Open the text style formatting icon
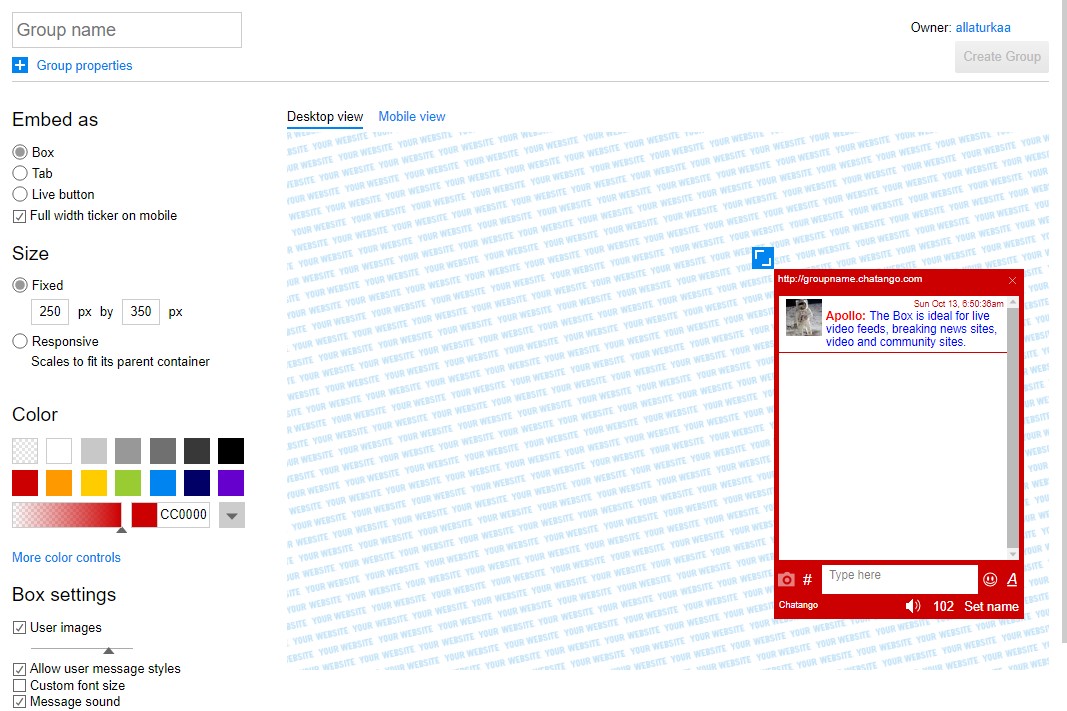Image resolution: width=1067 pixels, height=711 pixels. (1012, 580)
